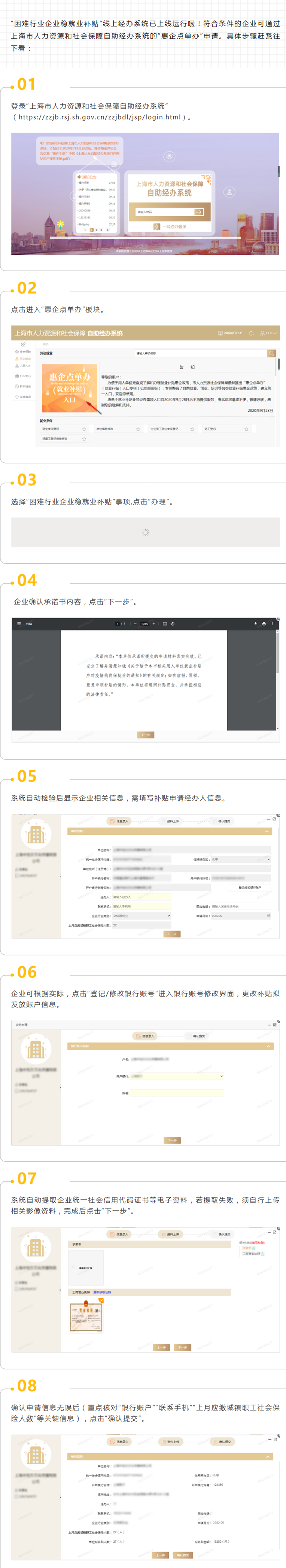Click the portal link icon in step 02 header
Viewport: 286px width, 1568px height.
click(230, 333)
